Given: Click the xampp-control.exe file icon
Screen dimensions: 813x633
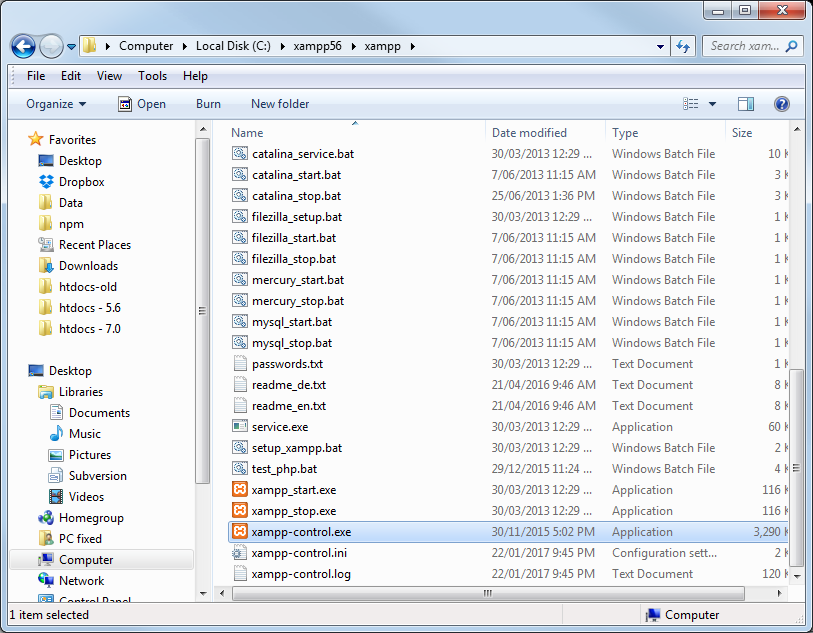Looking at the screenshot, I should [239, 532].
